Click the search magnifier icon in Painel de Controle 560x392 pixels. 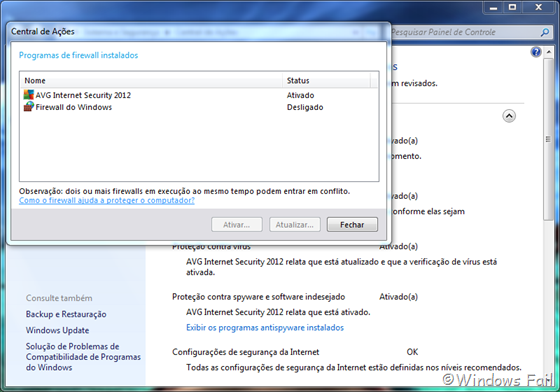pyautogui.click(x=545, y=32)
